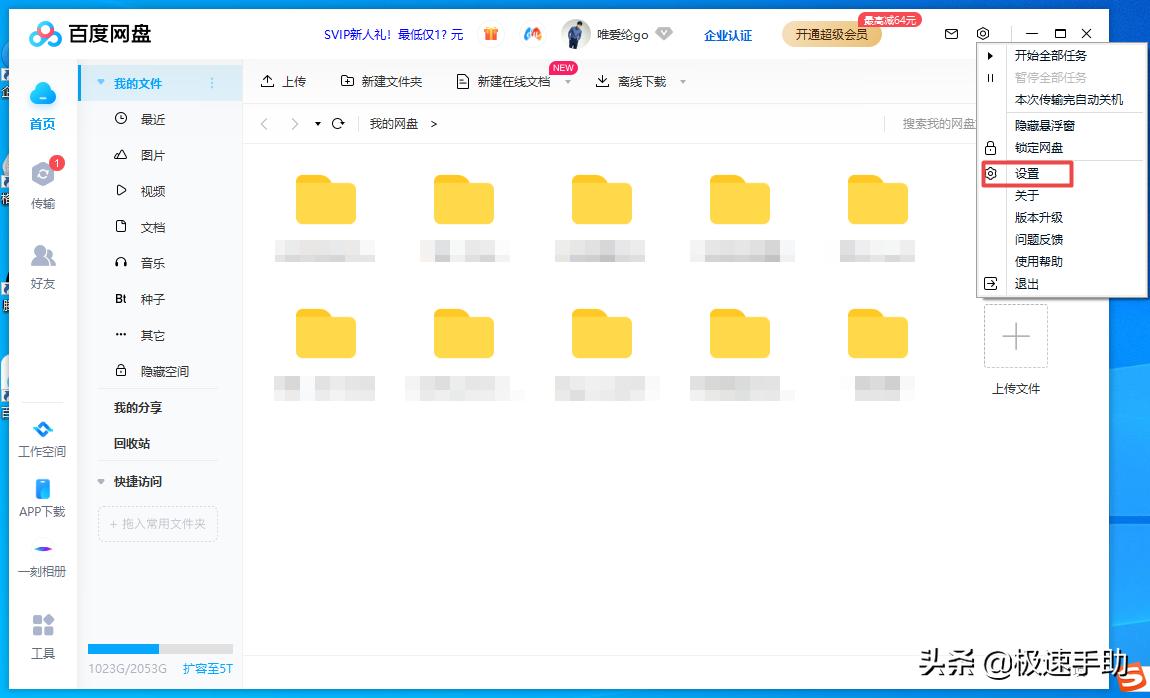1150x698 pixels.
Task: Click the 百度网盘 logo
Action: (89, 34)
